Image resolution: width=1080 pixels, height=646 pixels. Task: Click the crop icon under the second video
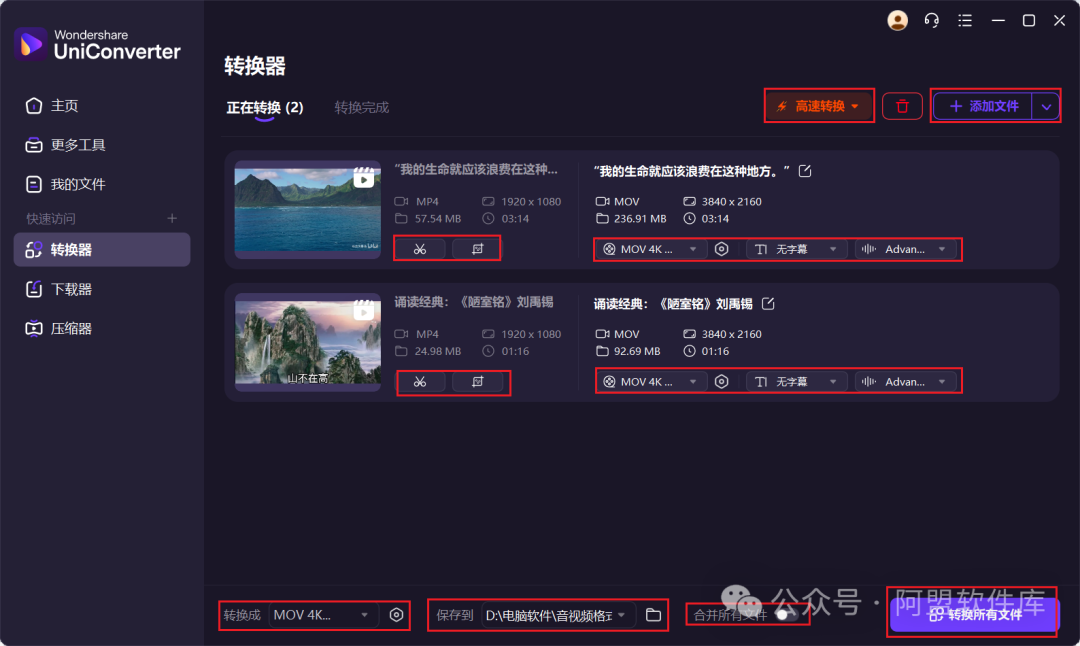[x=478, y=381]
